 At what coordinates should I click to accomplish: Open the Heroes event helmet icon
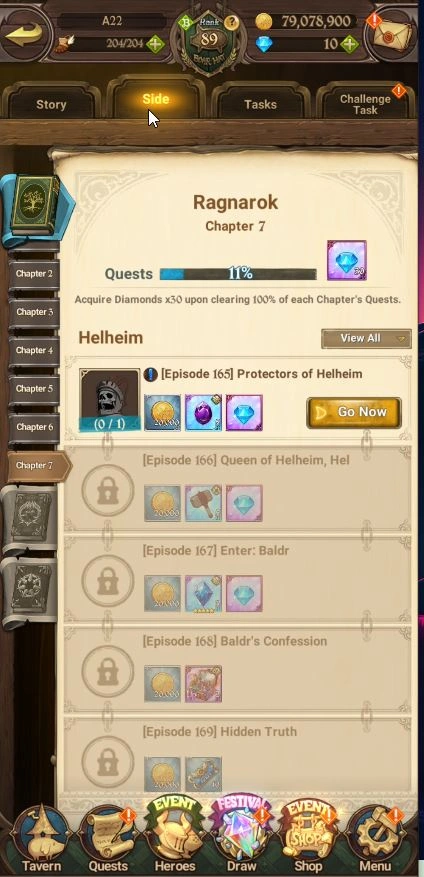tap(175, 836)
